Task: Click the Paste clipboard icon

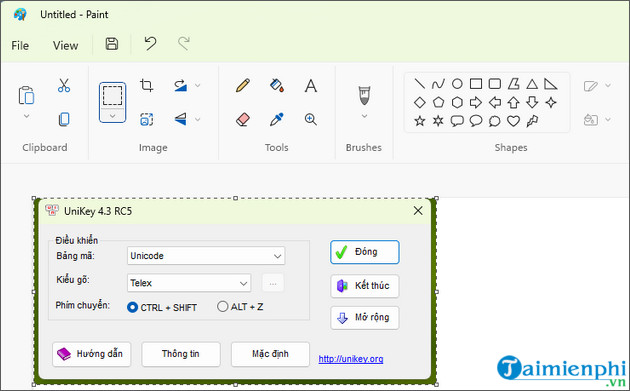Action: [x=27, y=95]
